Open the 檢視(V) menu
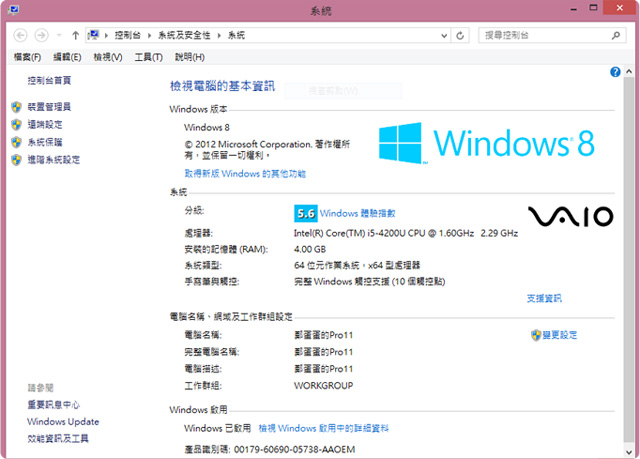640x459 pixels. click(x=108, y=57)
